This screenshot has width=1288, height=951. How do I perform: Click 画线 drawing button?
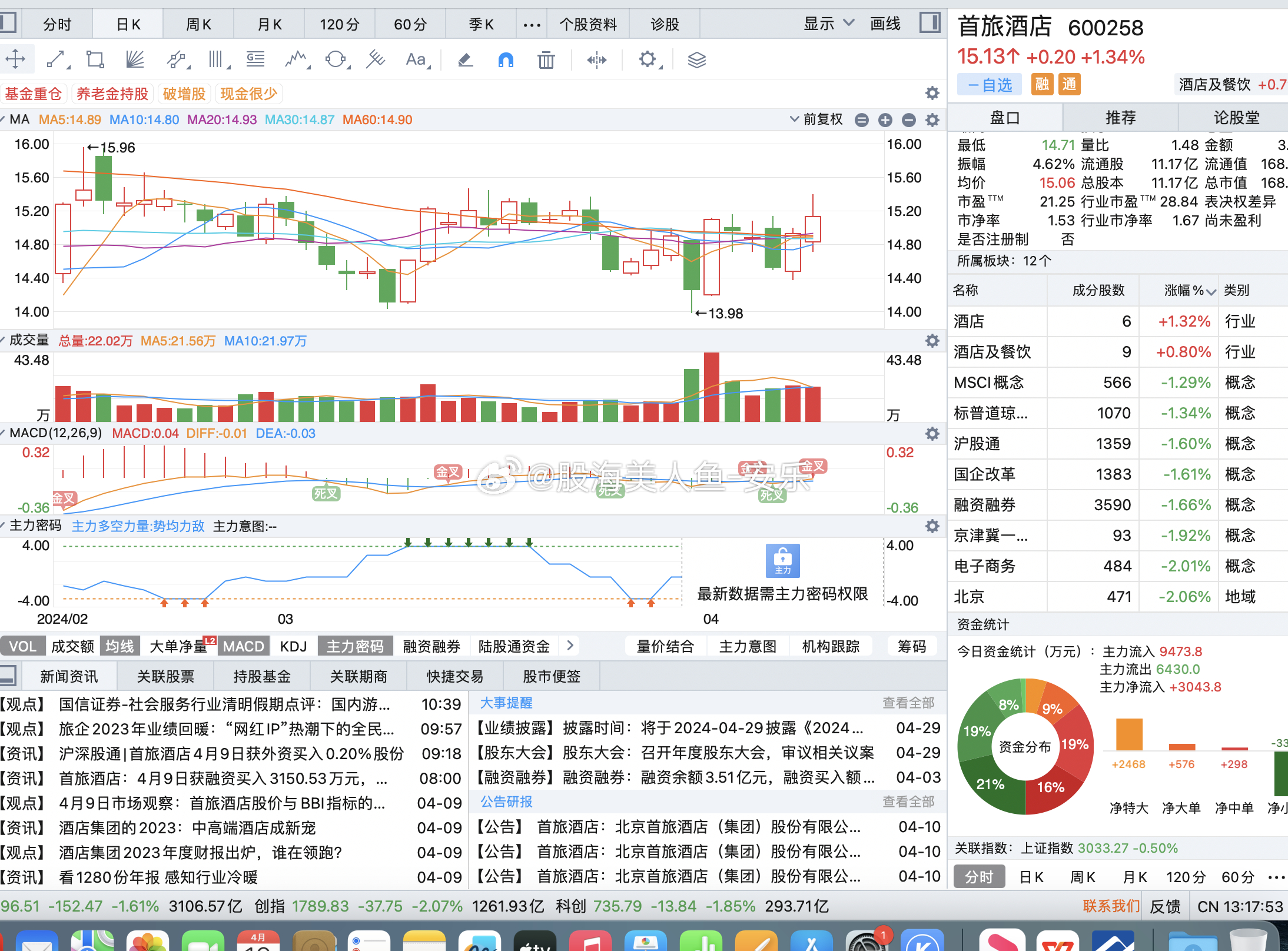[x=885, y=24]
